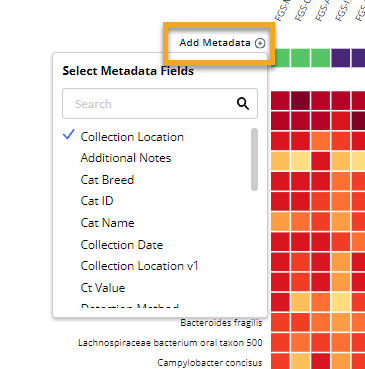Choose Cat Name from the field list

coord(107,223)
